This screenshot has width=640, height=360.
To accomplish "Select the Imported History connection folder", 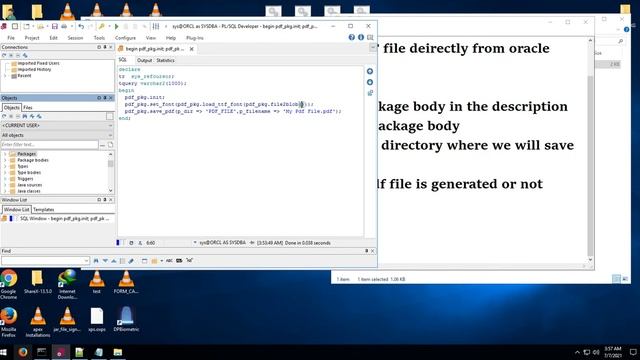I will tap(34, 69).
